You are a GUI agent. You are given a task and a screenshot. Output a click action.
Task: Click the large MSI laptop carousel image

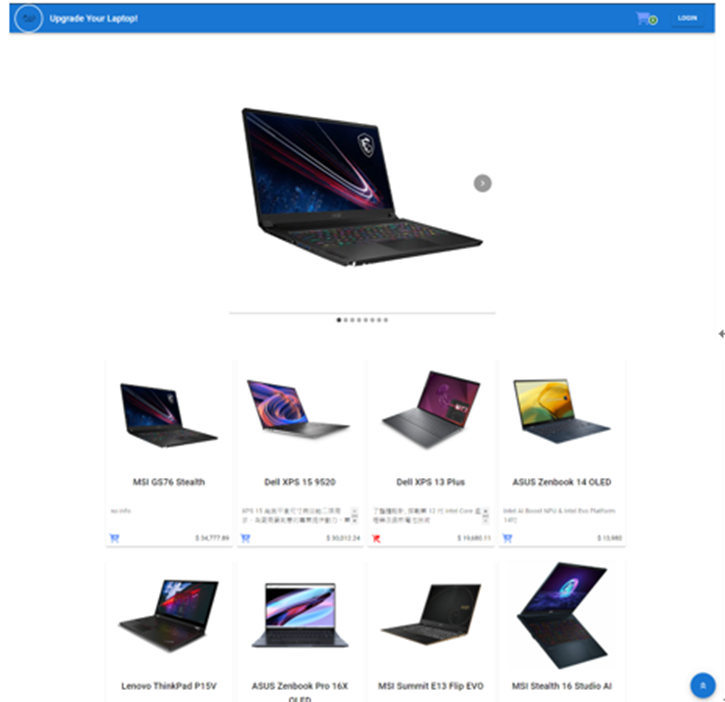(x=362, y=187)
